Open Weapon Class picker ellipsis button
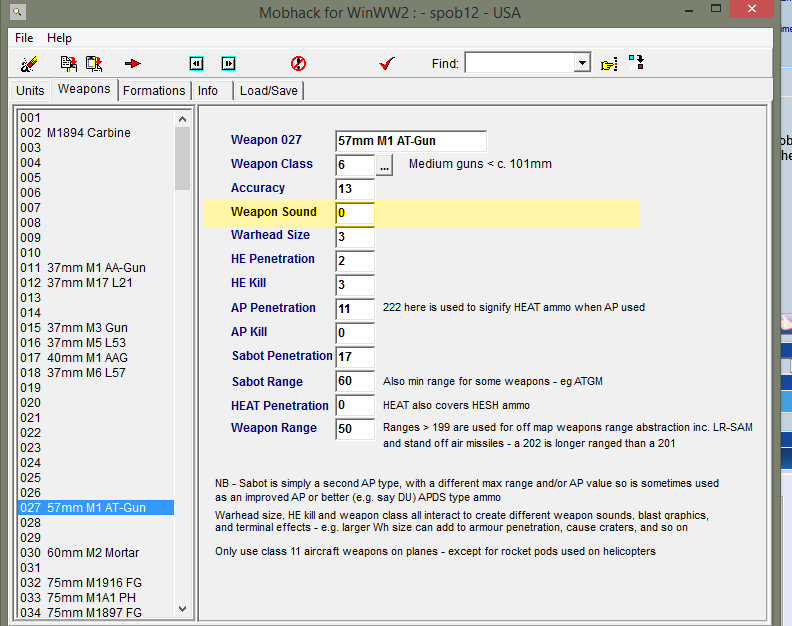This screenshot has width=792, height=626. tap(385, 164)
